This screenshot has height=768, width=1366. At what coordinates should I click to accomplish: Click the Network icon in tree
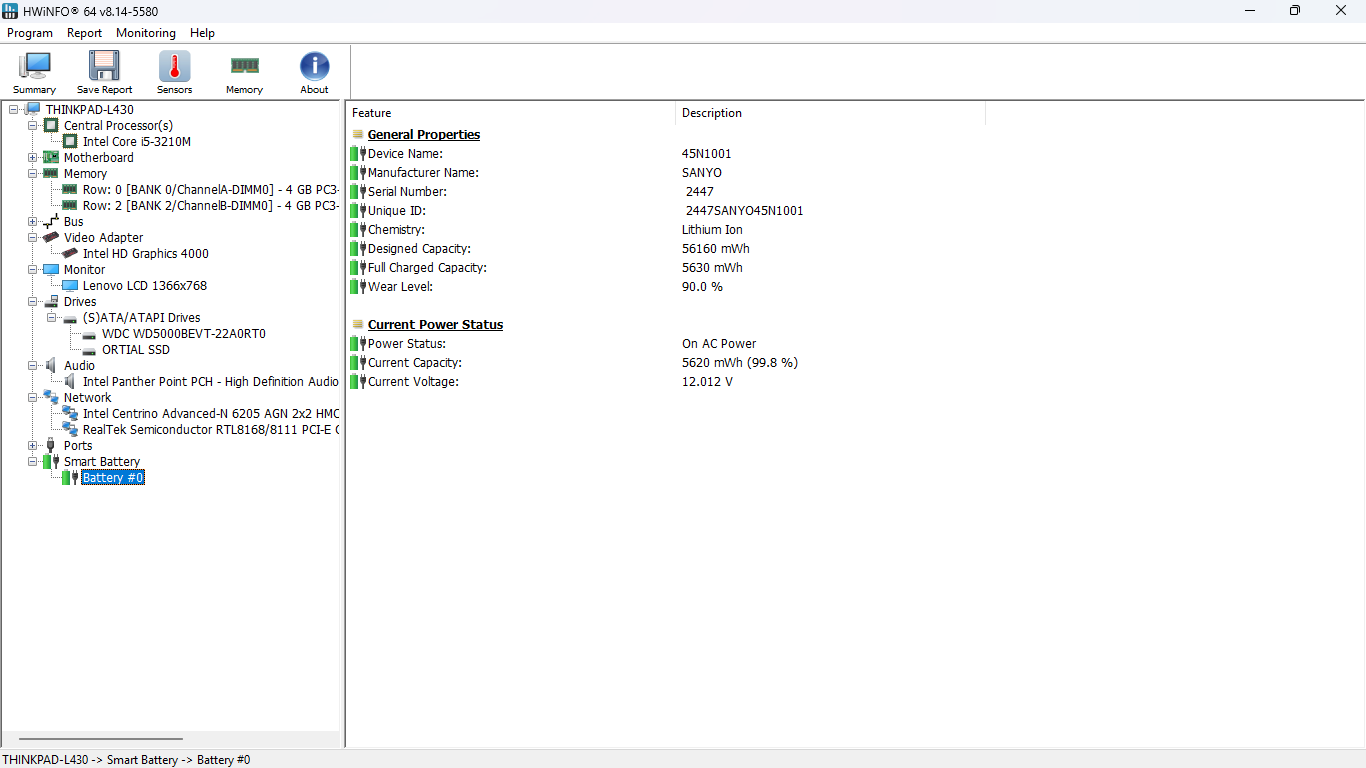tap(51, 397)
